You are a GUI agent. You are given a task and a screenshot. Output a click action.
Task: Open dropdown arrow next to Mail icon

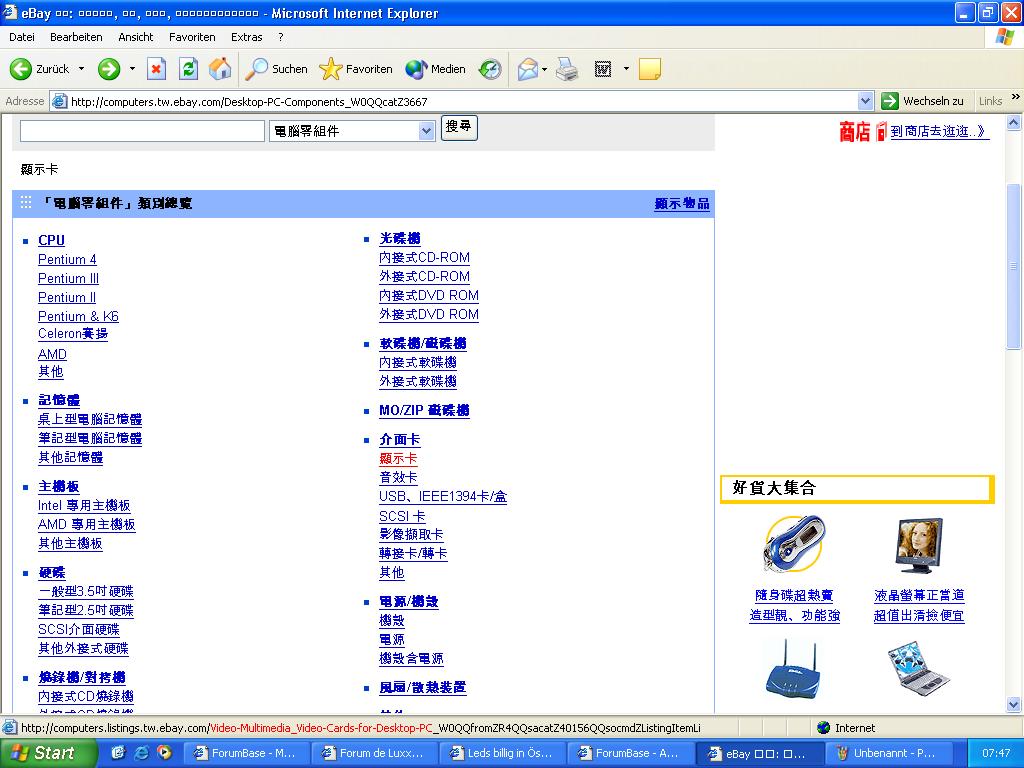point(544,69)
